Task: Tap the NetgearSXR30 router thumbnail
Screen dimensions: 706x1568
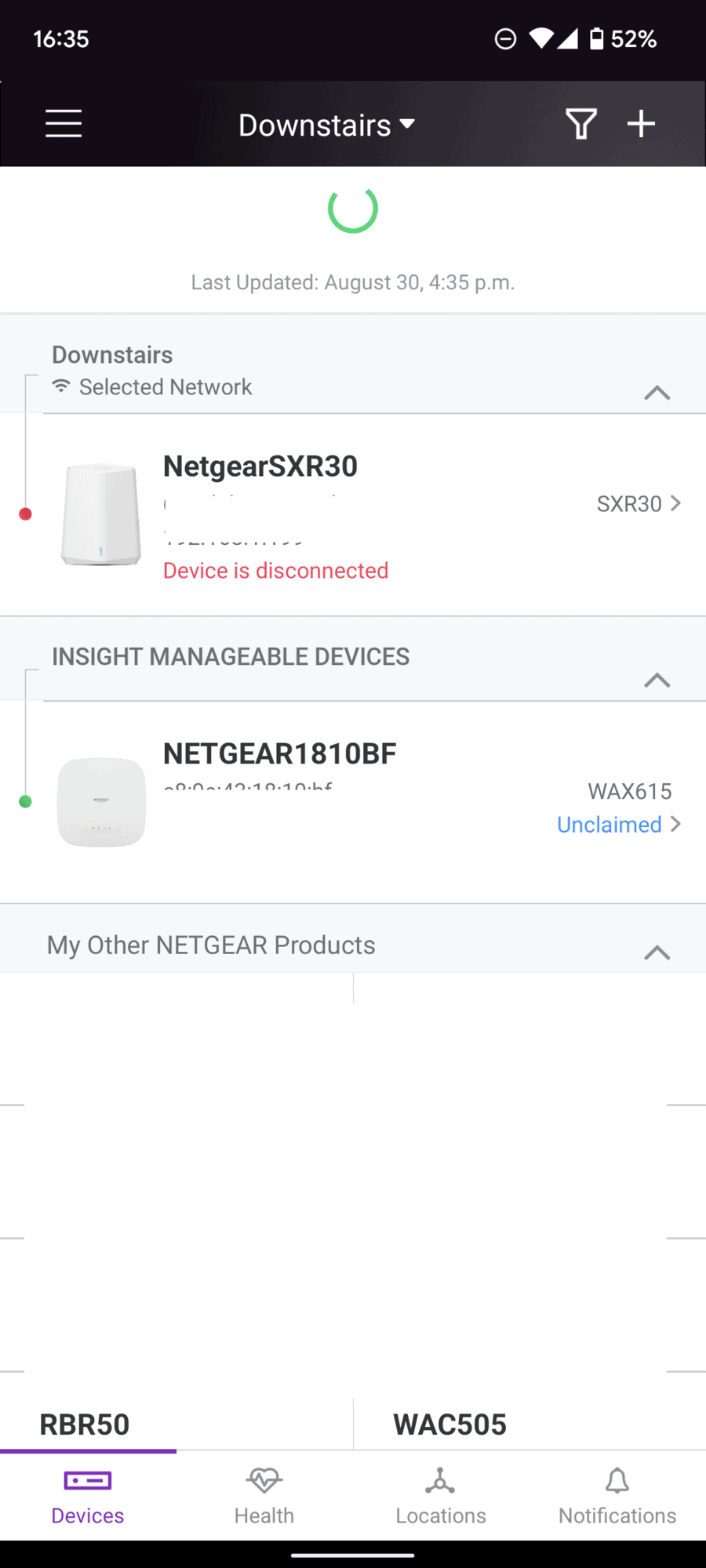Action: point(101,514)
